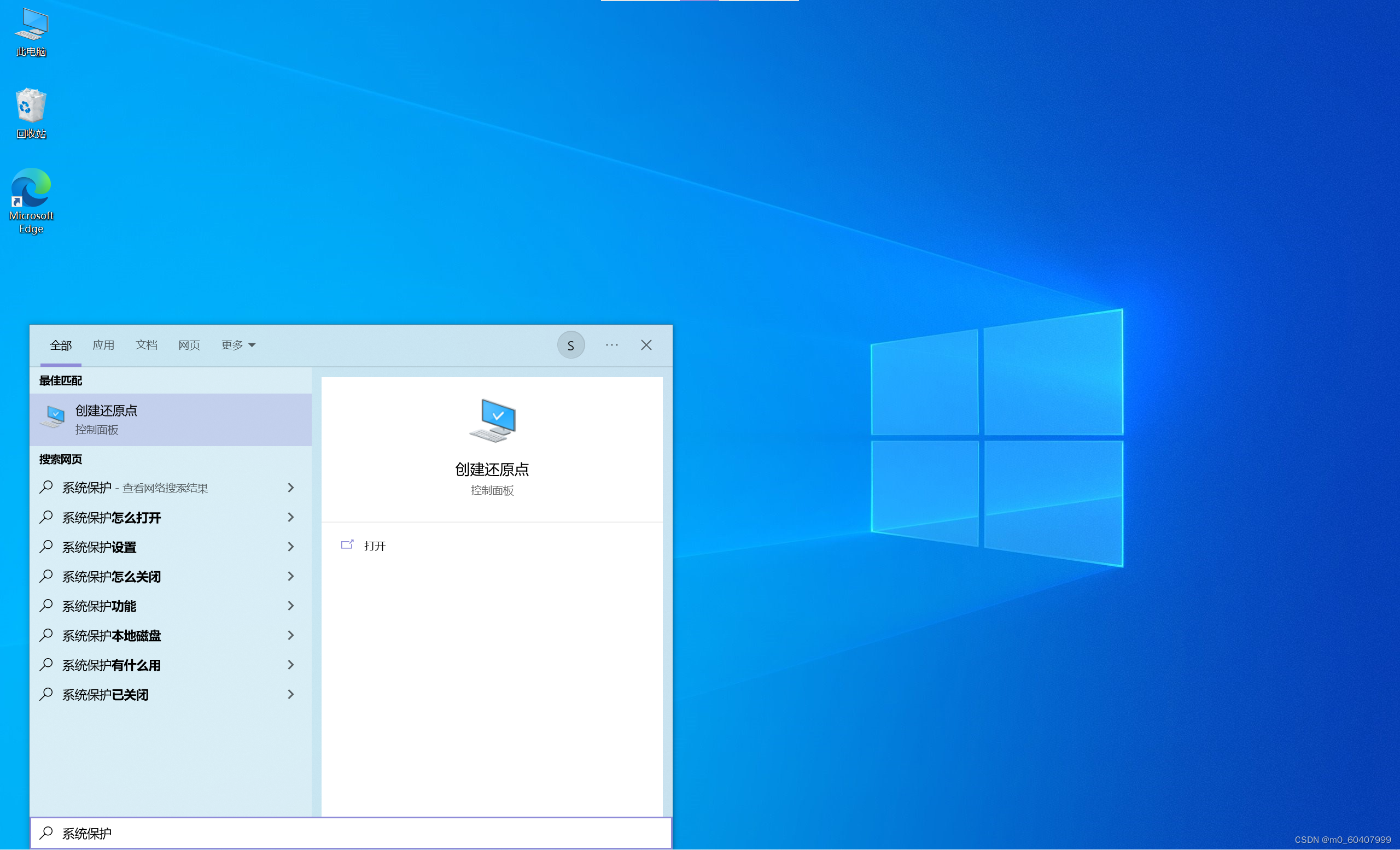This screenshot has height=850, width=1400.
Task: Click the magnifier icon in search box
Action: point(46,833)
